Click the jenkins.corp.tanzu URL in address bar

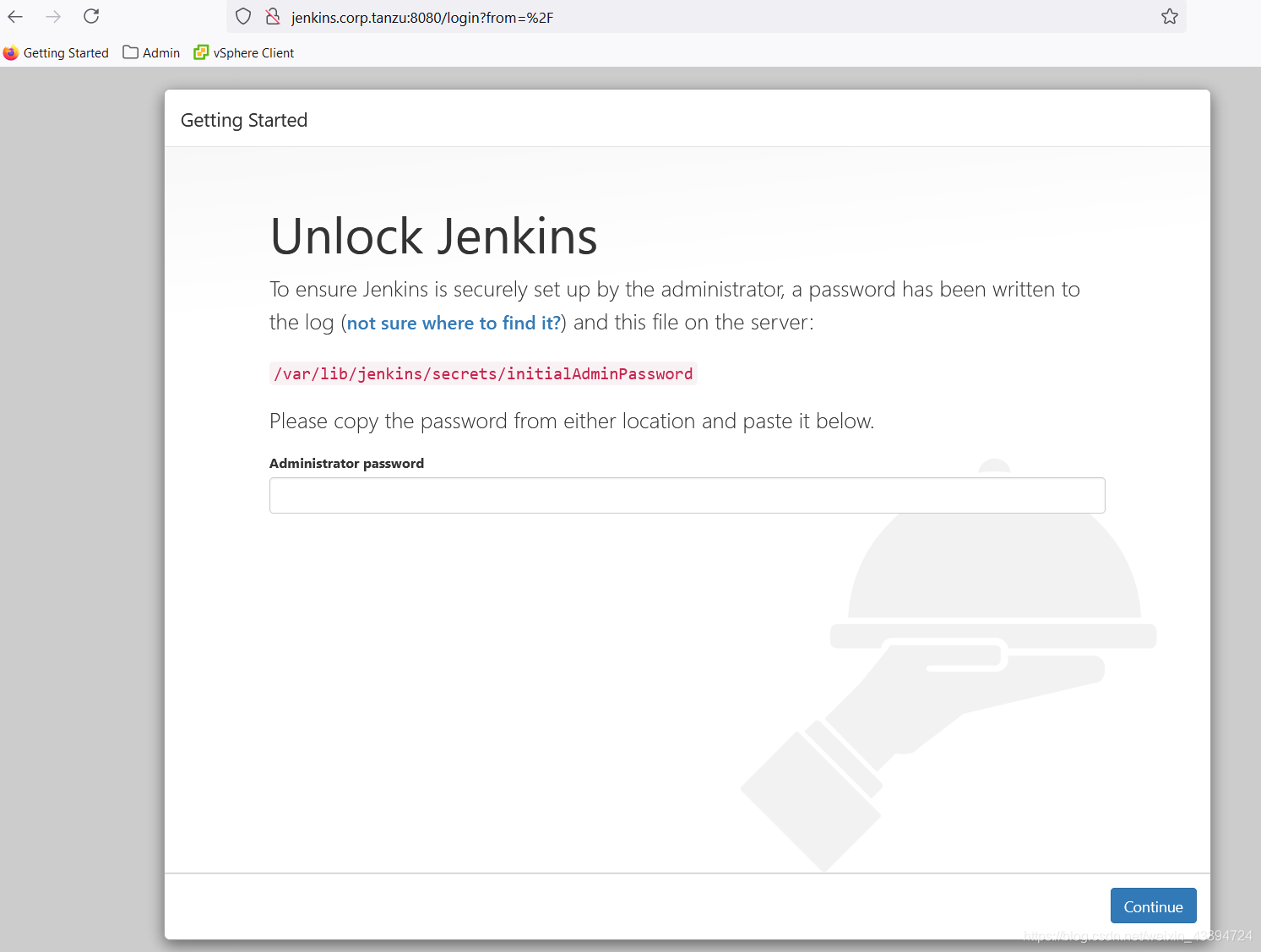click(x=422, y=17)
